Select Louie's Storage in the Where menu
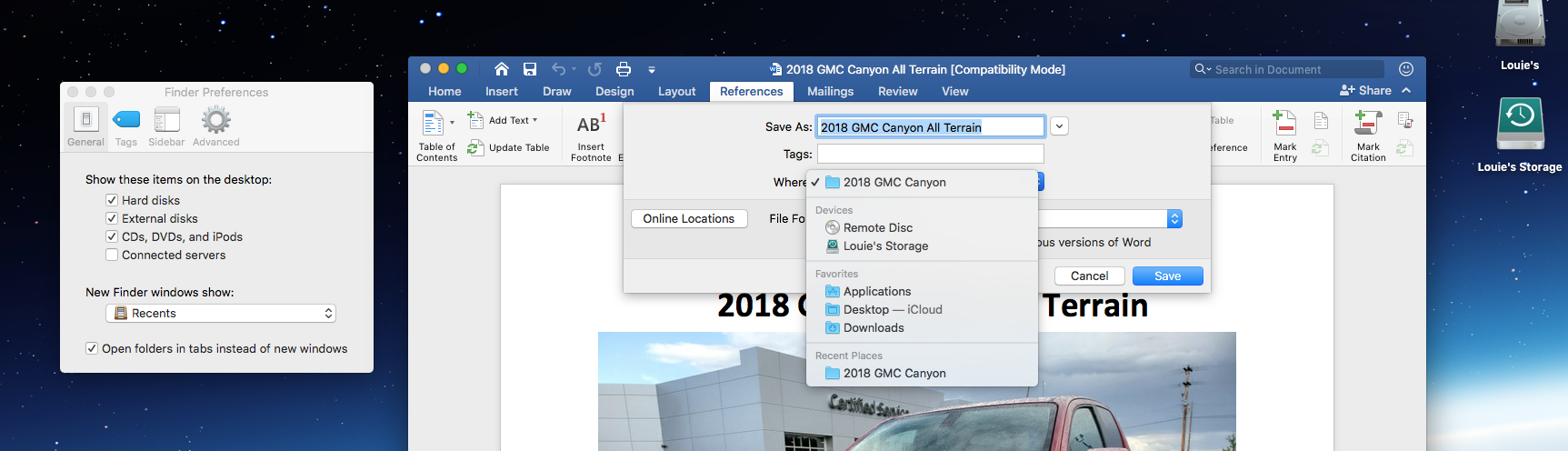1568x451 pixels. coord(922,246)
